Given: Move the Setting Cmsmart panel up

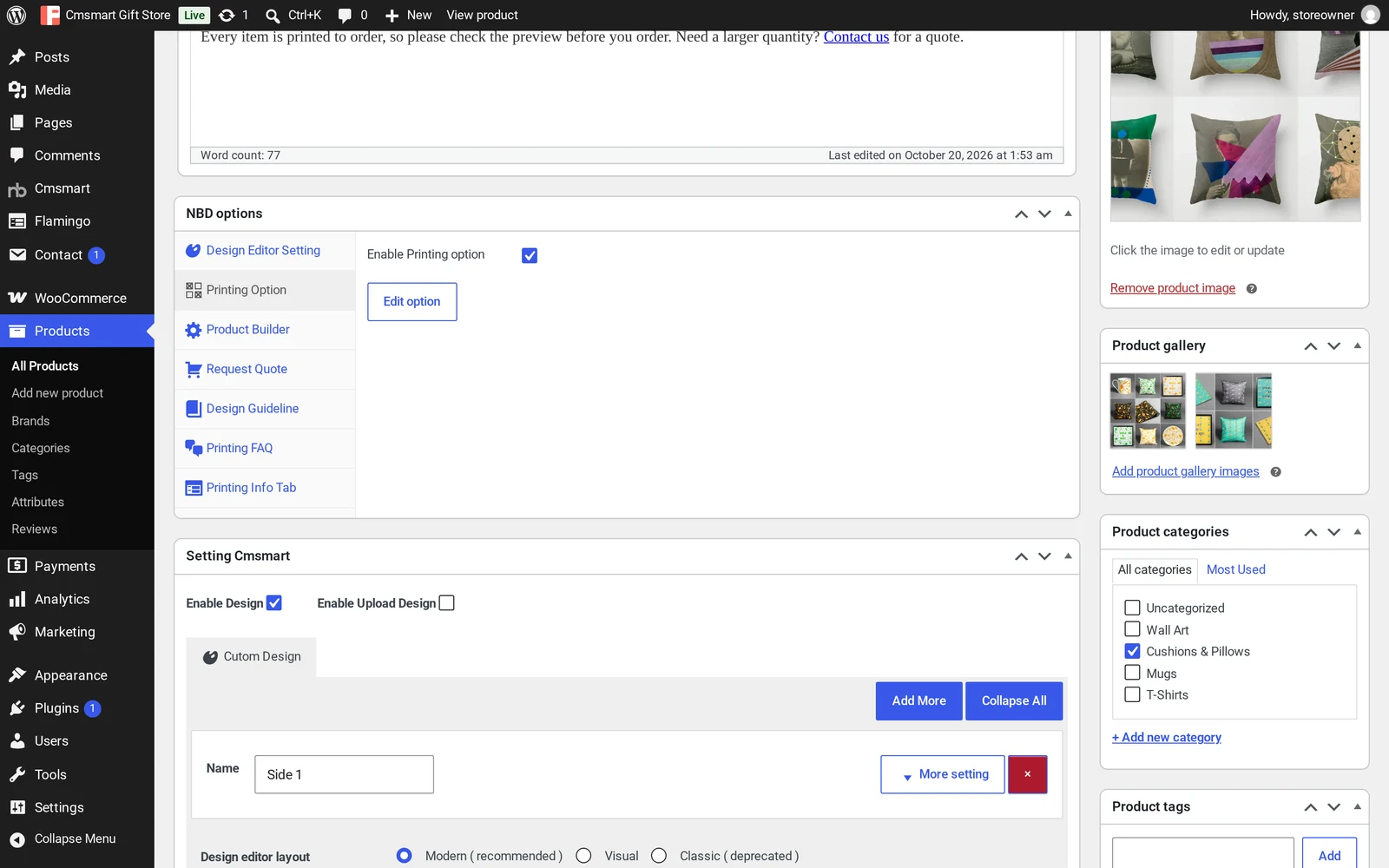Looking at the screenshot, I should pos(1021,556).
